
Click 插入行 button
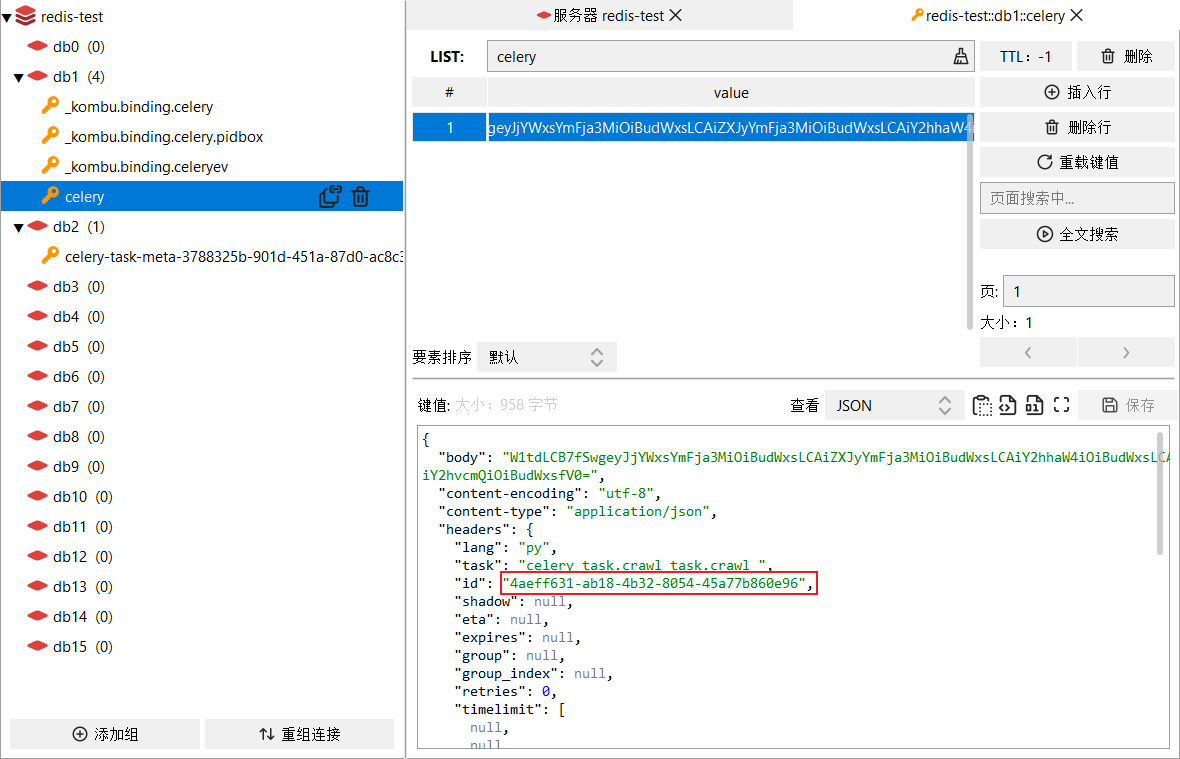coord(1077,92)
